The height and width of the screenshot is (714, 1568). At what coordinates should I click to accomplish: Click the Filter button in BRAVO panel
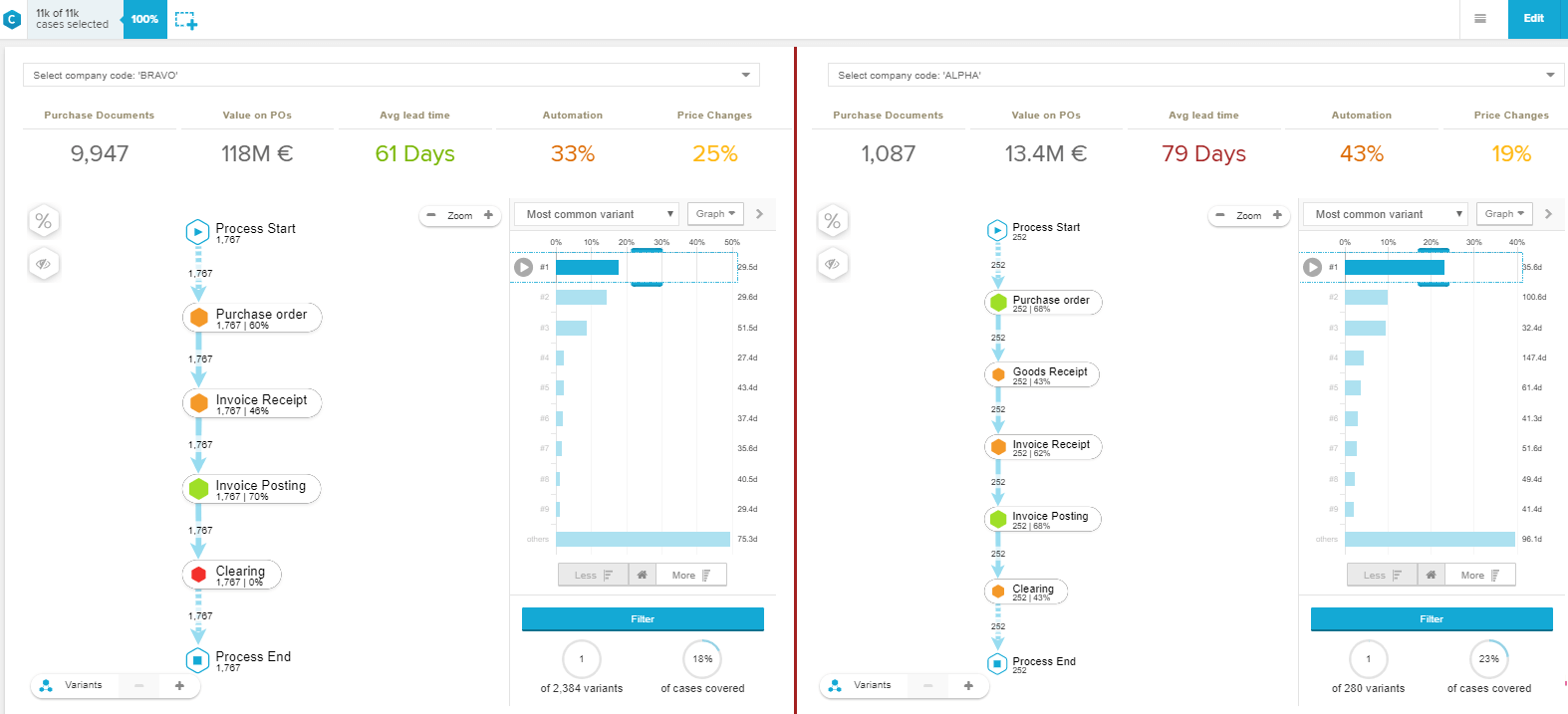pyautogui.click(x=643, y=619)
